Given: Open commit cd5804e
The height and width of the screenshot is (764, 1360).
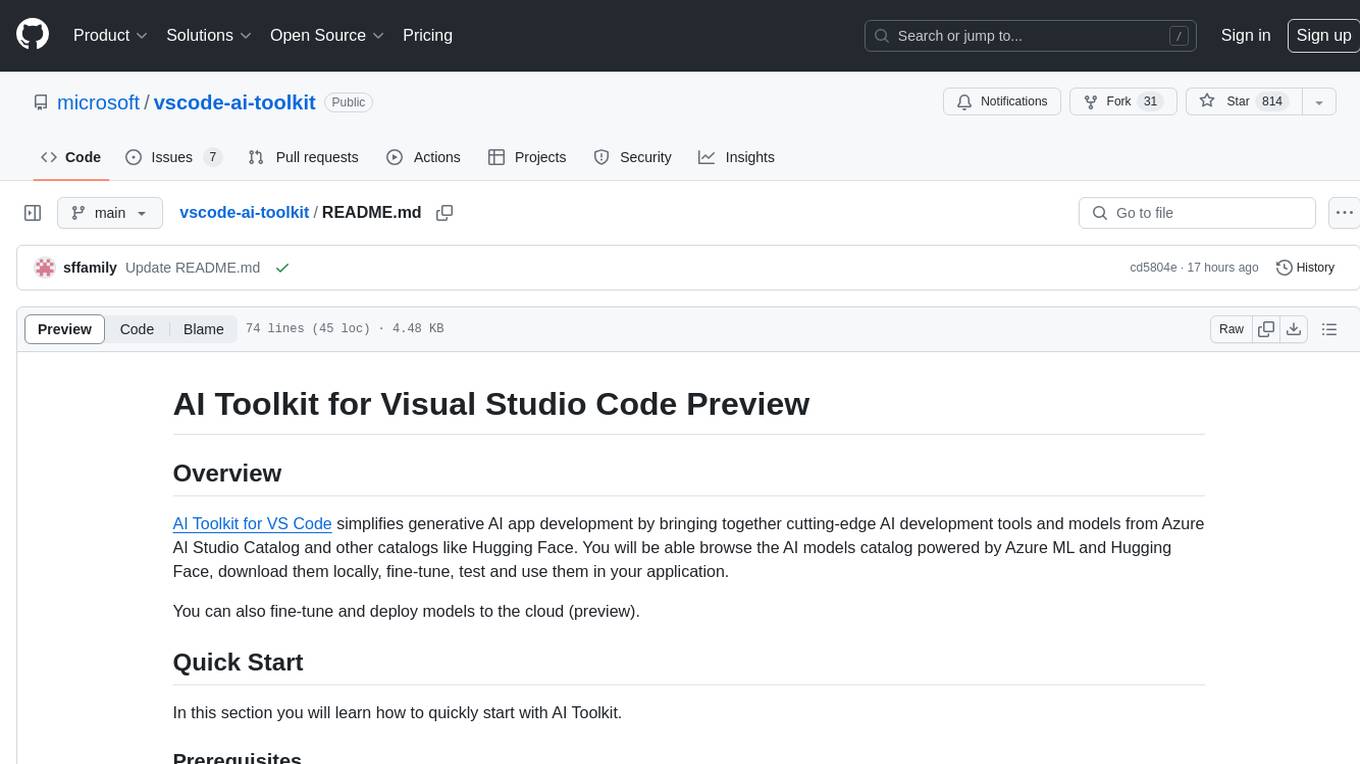Looking at the screenshot, I should click(x=1153, y=268).
